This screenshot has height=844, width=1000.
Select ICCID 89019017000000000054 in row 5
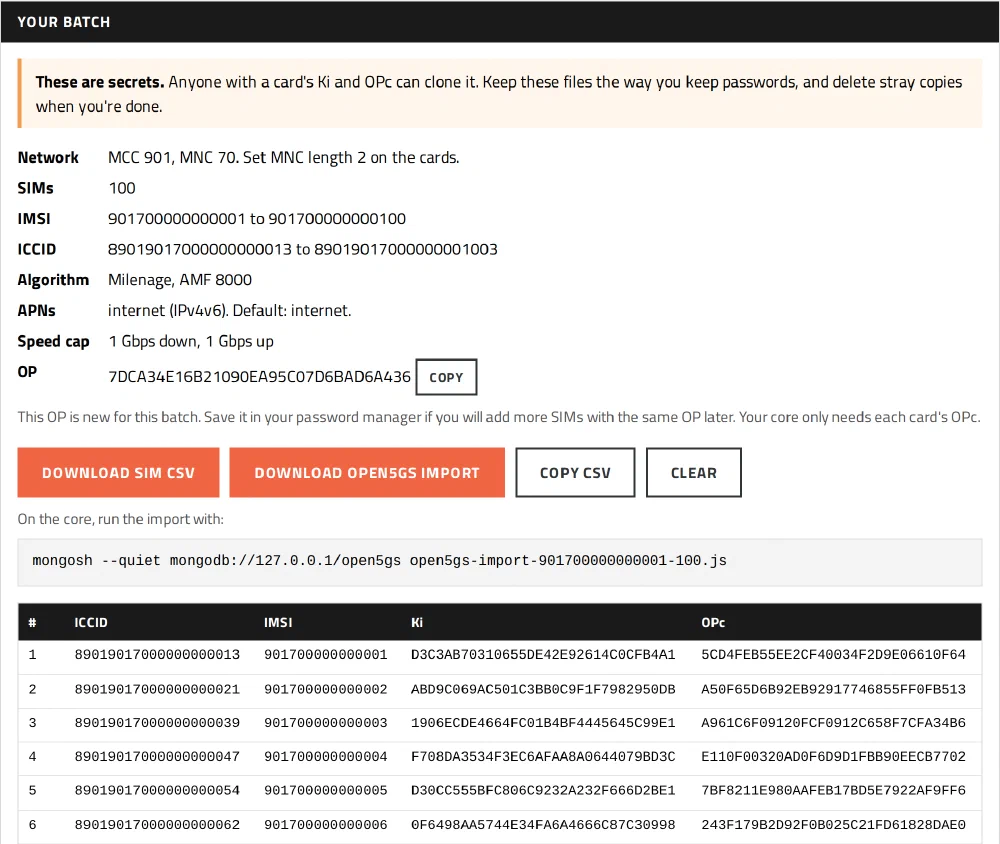coord(157,790)
